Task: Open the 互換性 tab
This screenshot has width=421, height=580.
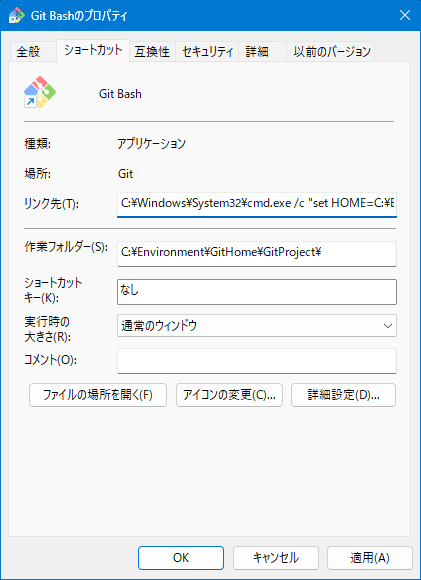Action: coord(152,51)
